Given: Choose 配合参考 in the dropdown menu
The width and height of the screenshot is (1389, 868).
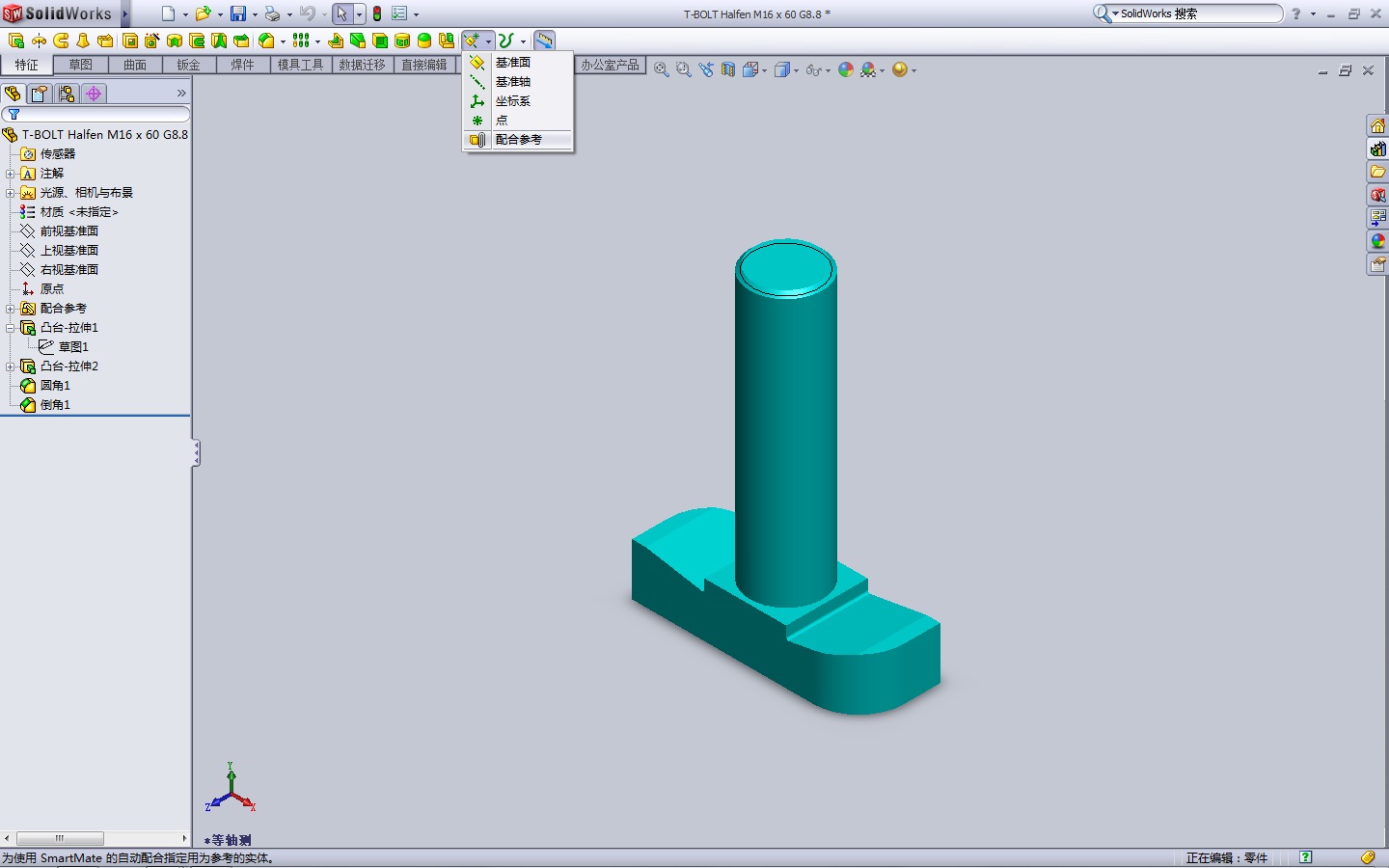Looking at the screenshot, I should pyautogui.click(x=519, y=140).
